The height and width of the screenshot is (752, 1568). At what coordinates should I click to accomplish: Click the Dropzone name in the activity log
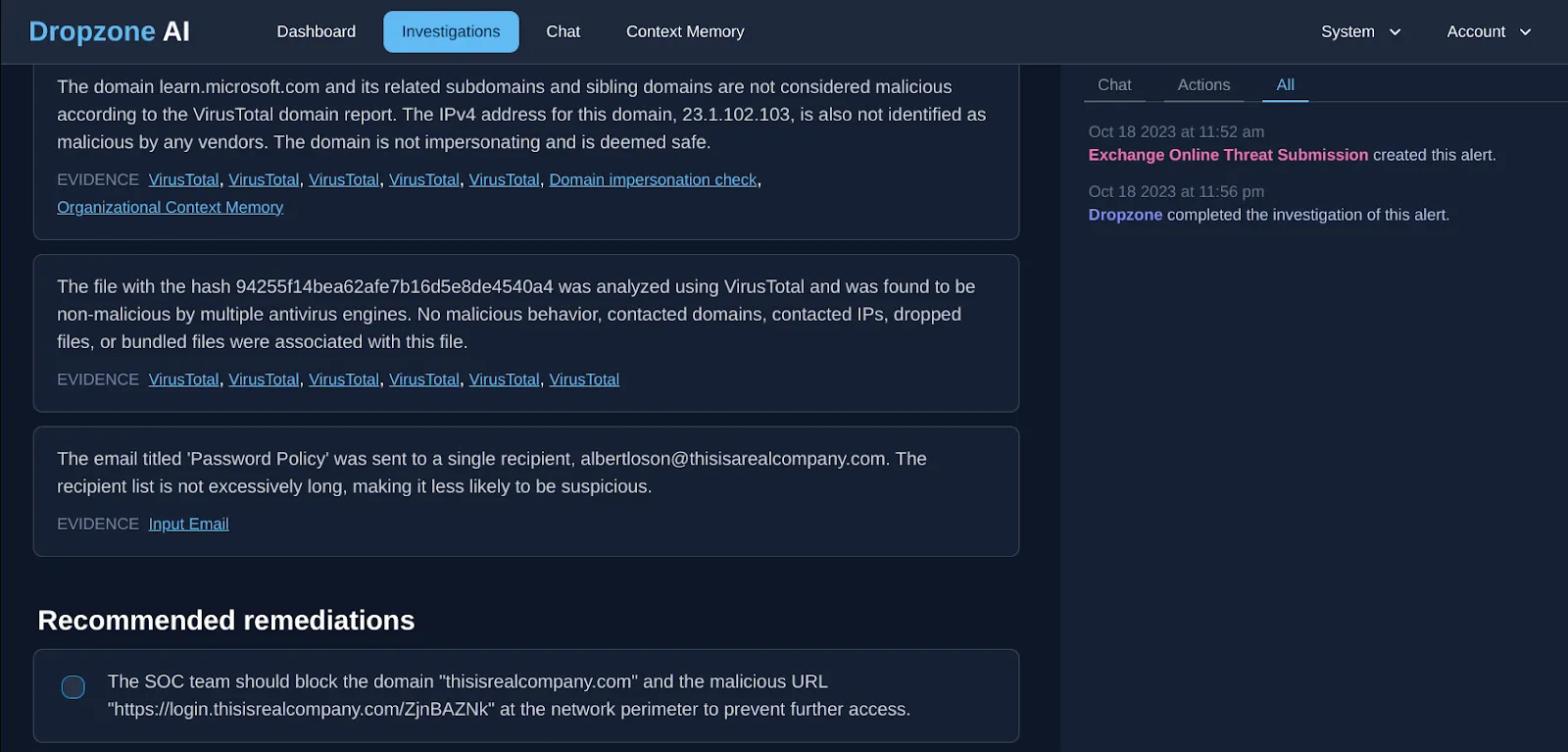(1125, 215)
